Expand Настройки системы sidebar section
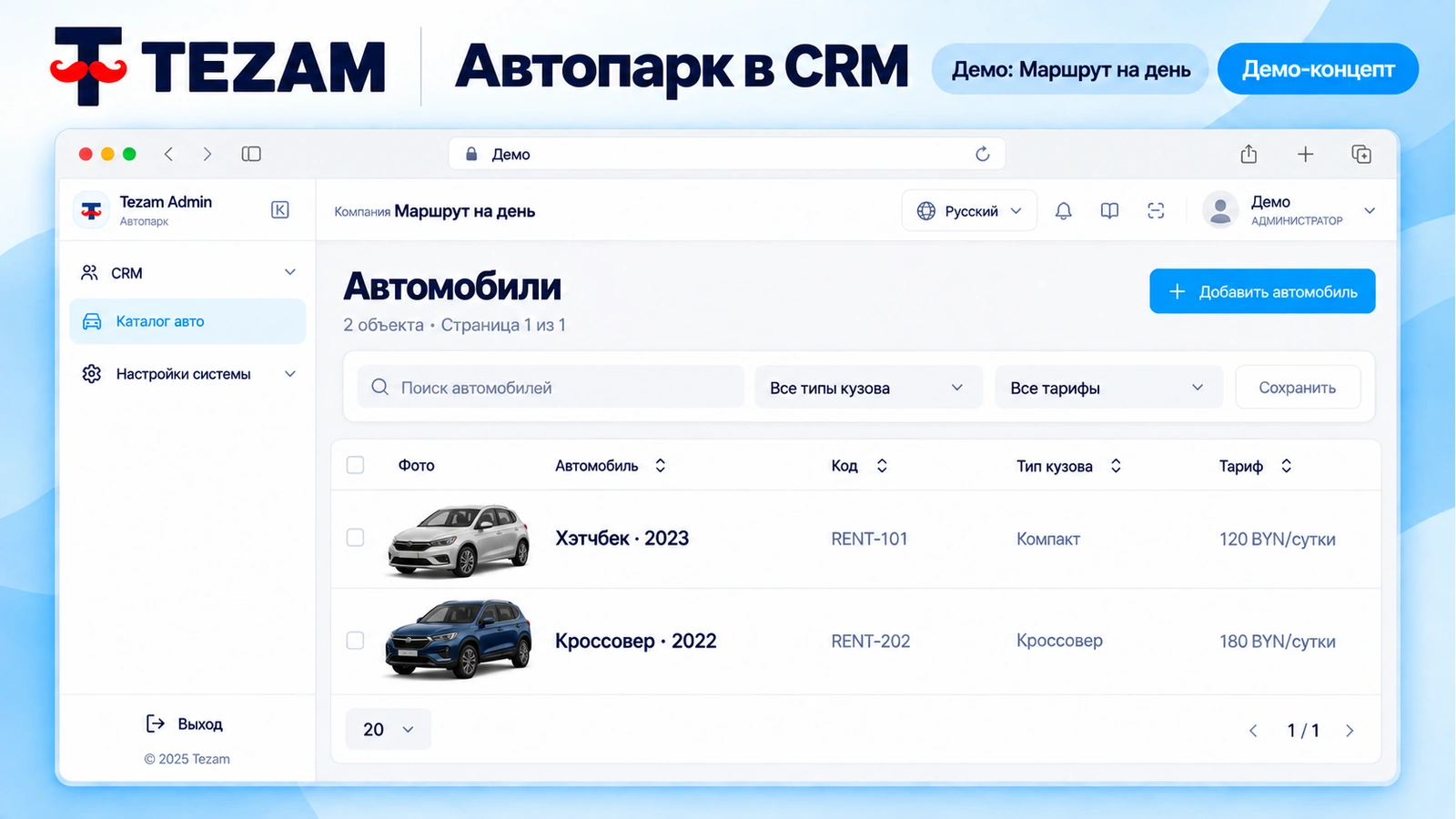 pyautogui.click(x=187, y=374)
